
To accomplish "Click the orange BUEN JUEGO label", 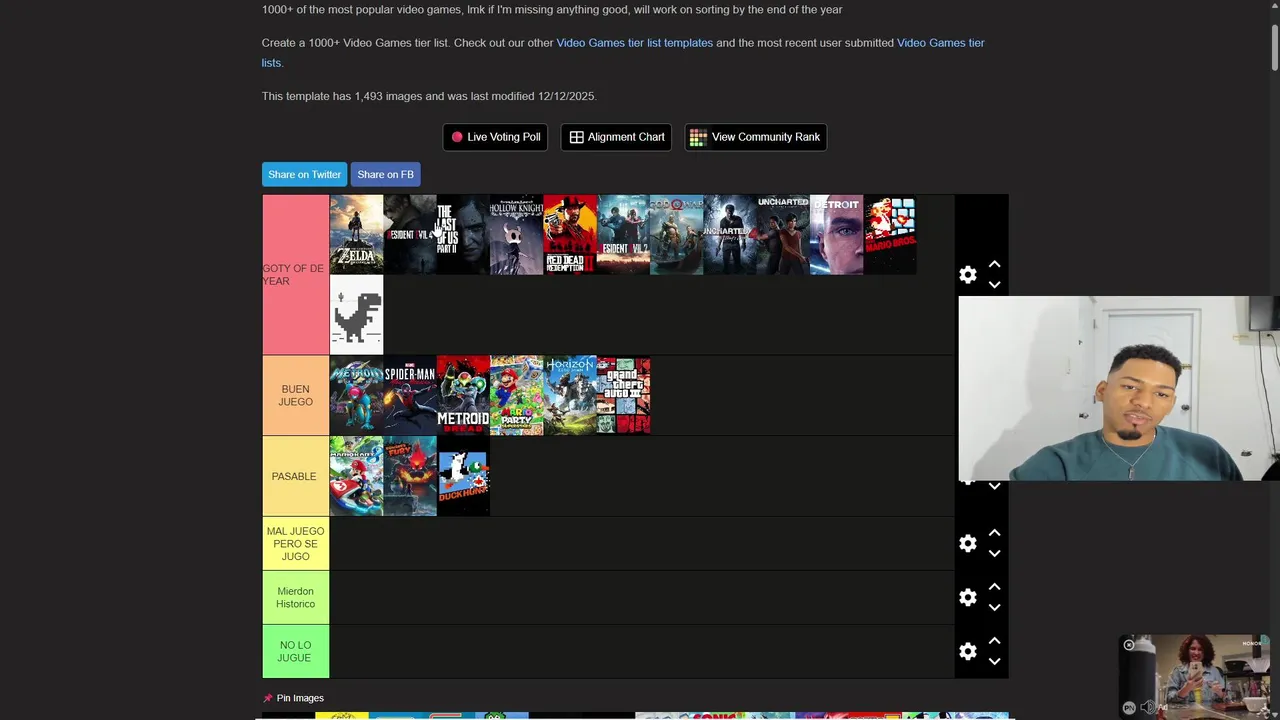I will point(295,395).
